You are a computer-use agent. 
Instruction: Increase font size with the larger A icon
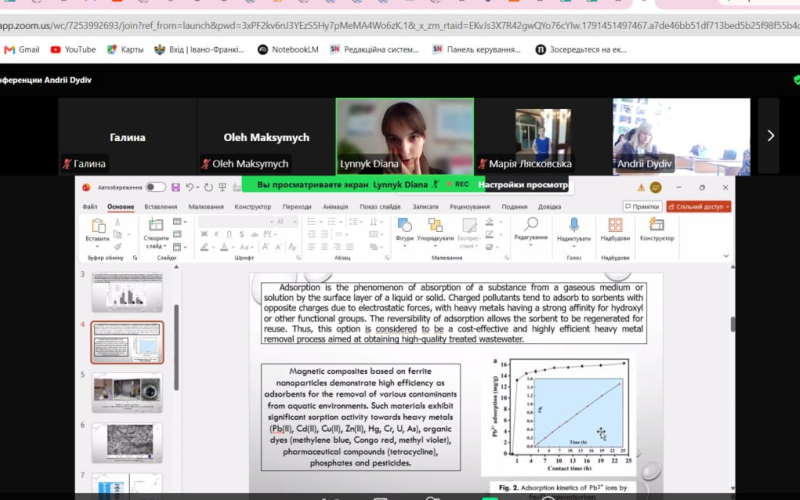point(265,247)
